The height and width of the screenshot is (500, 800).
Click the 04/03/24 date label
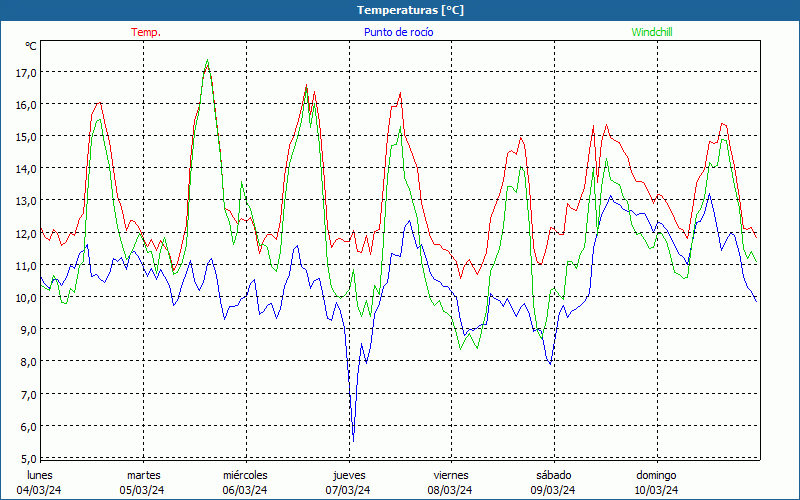pyautogui.click(x=39, y=490)
